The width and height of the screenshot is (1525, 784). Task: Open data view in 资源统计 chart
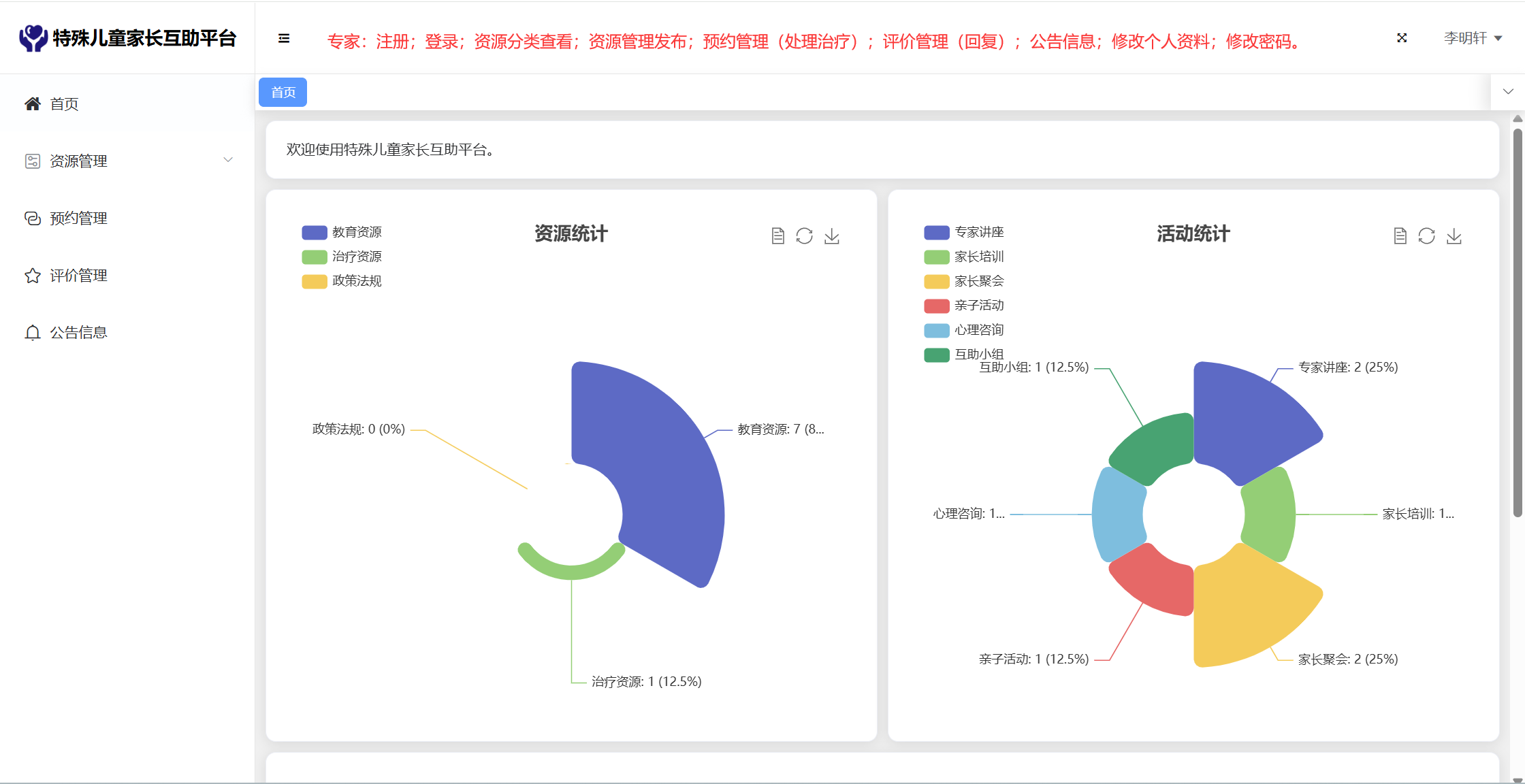[x=778, y=236]
